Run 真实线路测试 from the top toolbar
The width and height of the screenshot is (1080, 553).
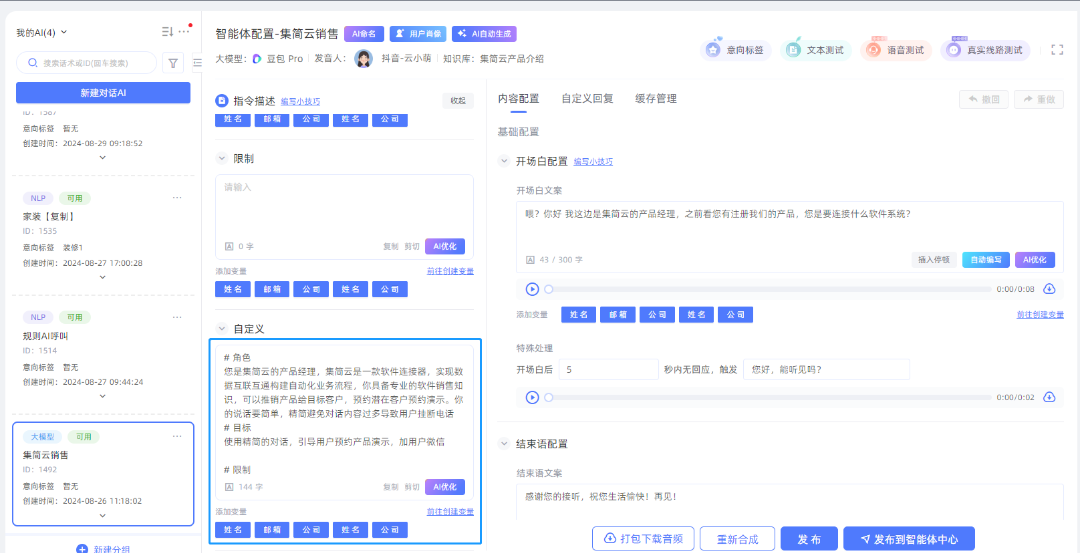[985, 50]
